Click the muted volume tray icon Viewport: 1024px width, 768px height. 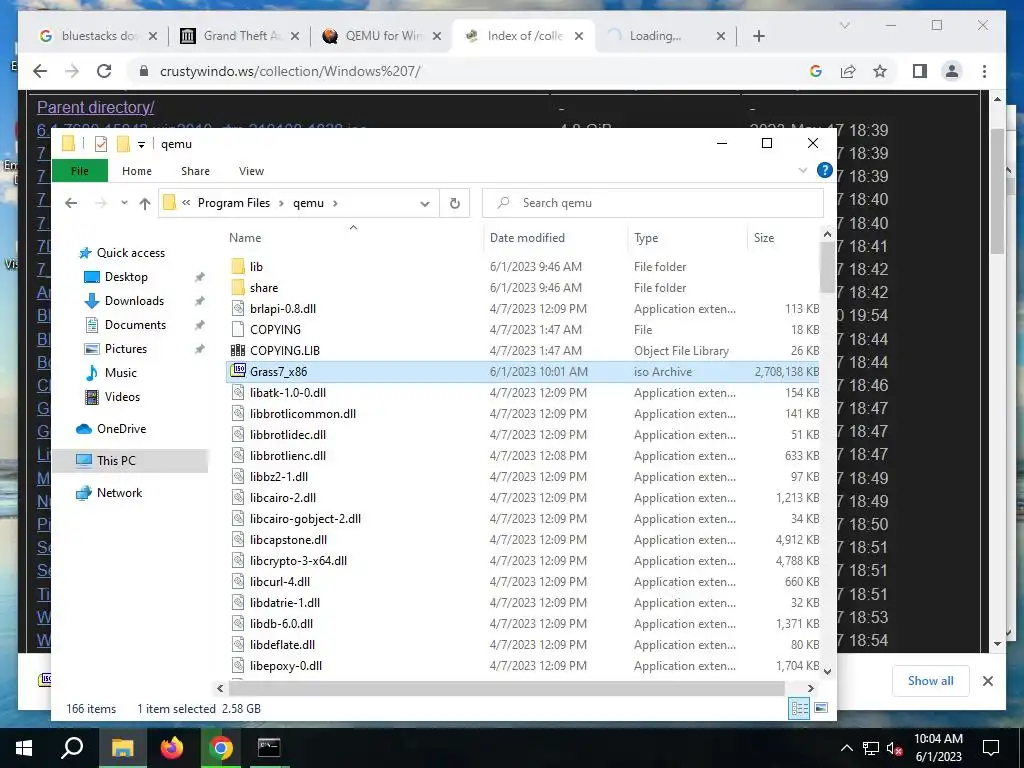pyautogui.click(x=894, y=748)
